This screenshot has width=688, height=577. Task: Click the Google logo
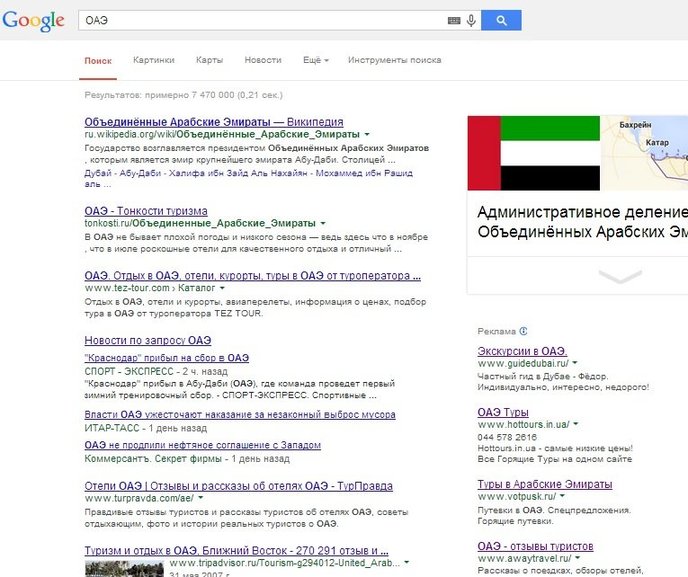tap(33, 21)
